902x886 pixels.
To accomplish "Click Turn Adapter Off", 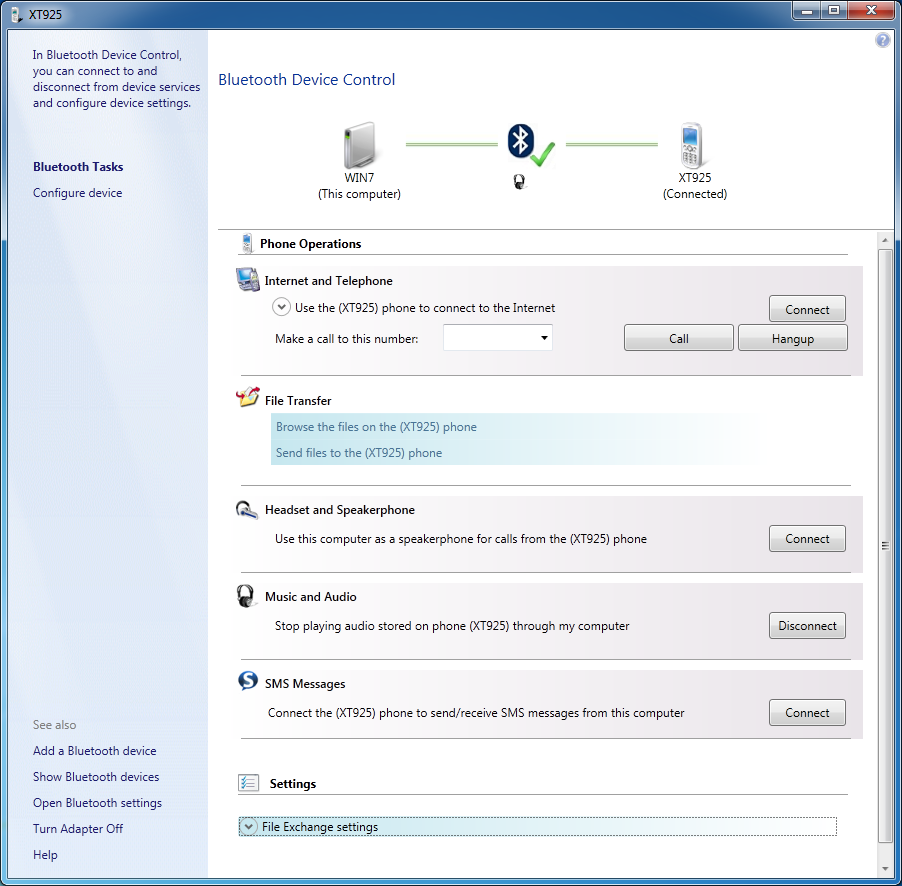I will [78, 828].
